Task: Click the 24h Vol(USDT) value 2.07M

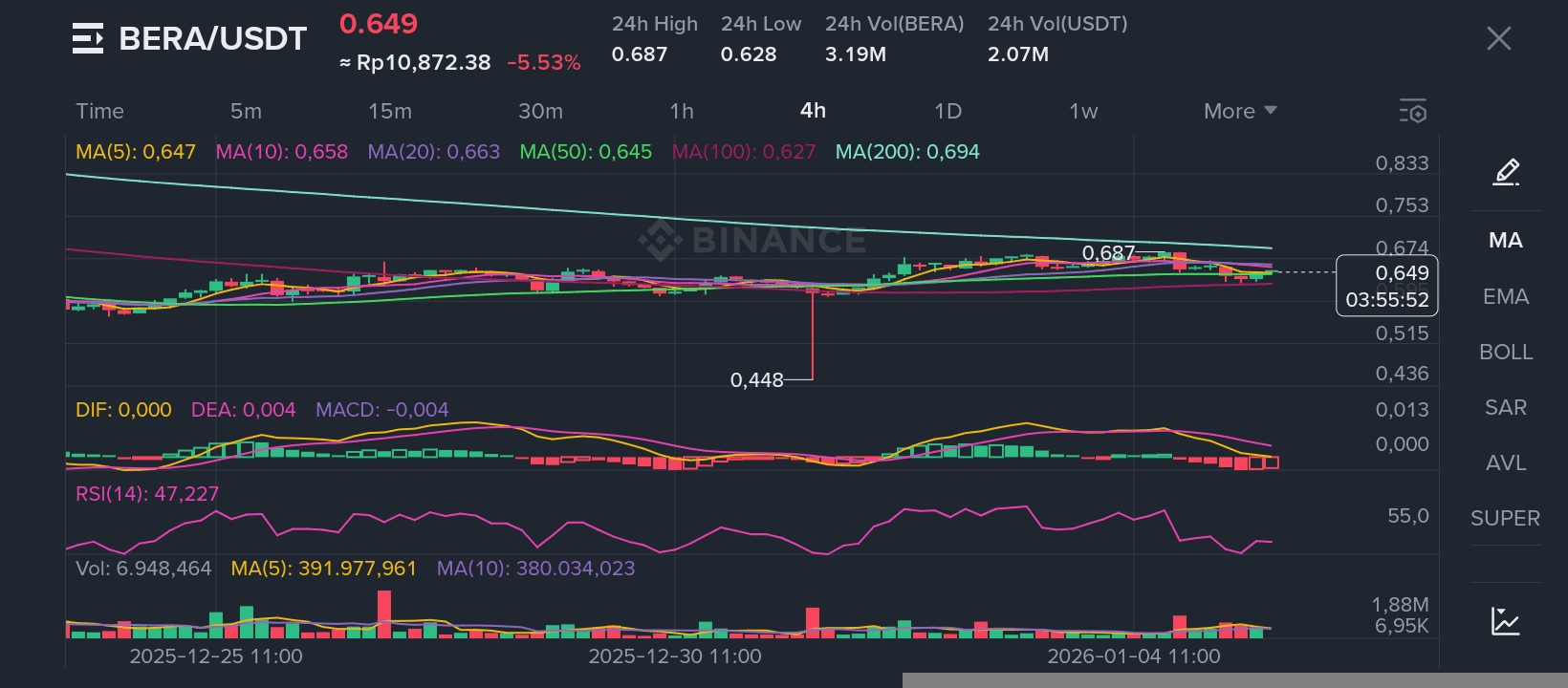Action: tap(1018, 54)
